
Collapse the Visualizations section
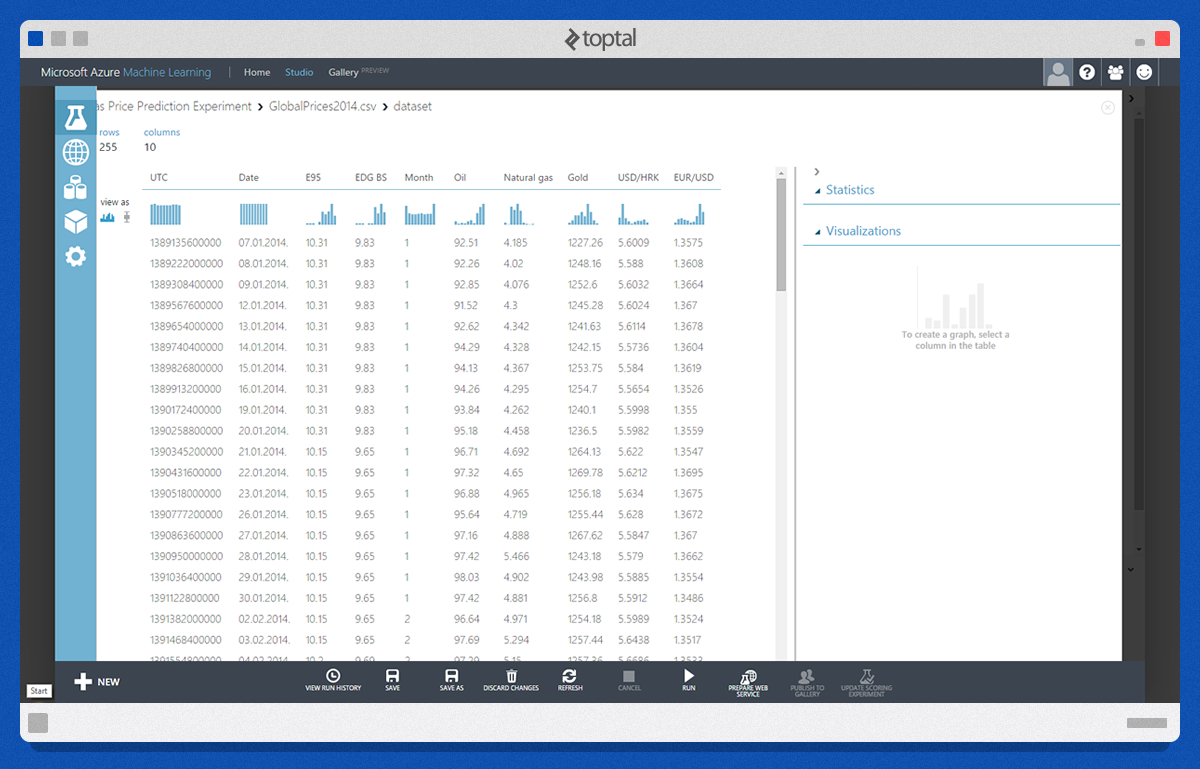817,231
